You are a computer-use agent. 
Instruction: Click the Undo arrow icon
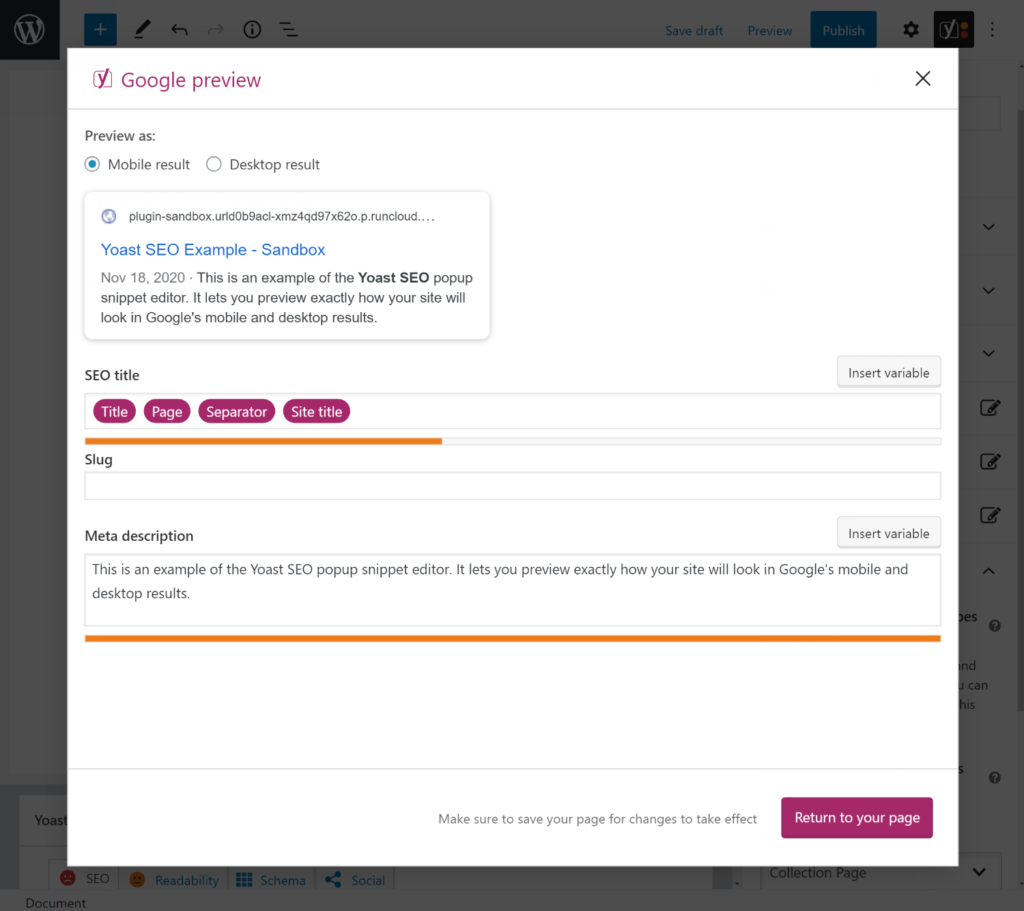tap(178, 29)
